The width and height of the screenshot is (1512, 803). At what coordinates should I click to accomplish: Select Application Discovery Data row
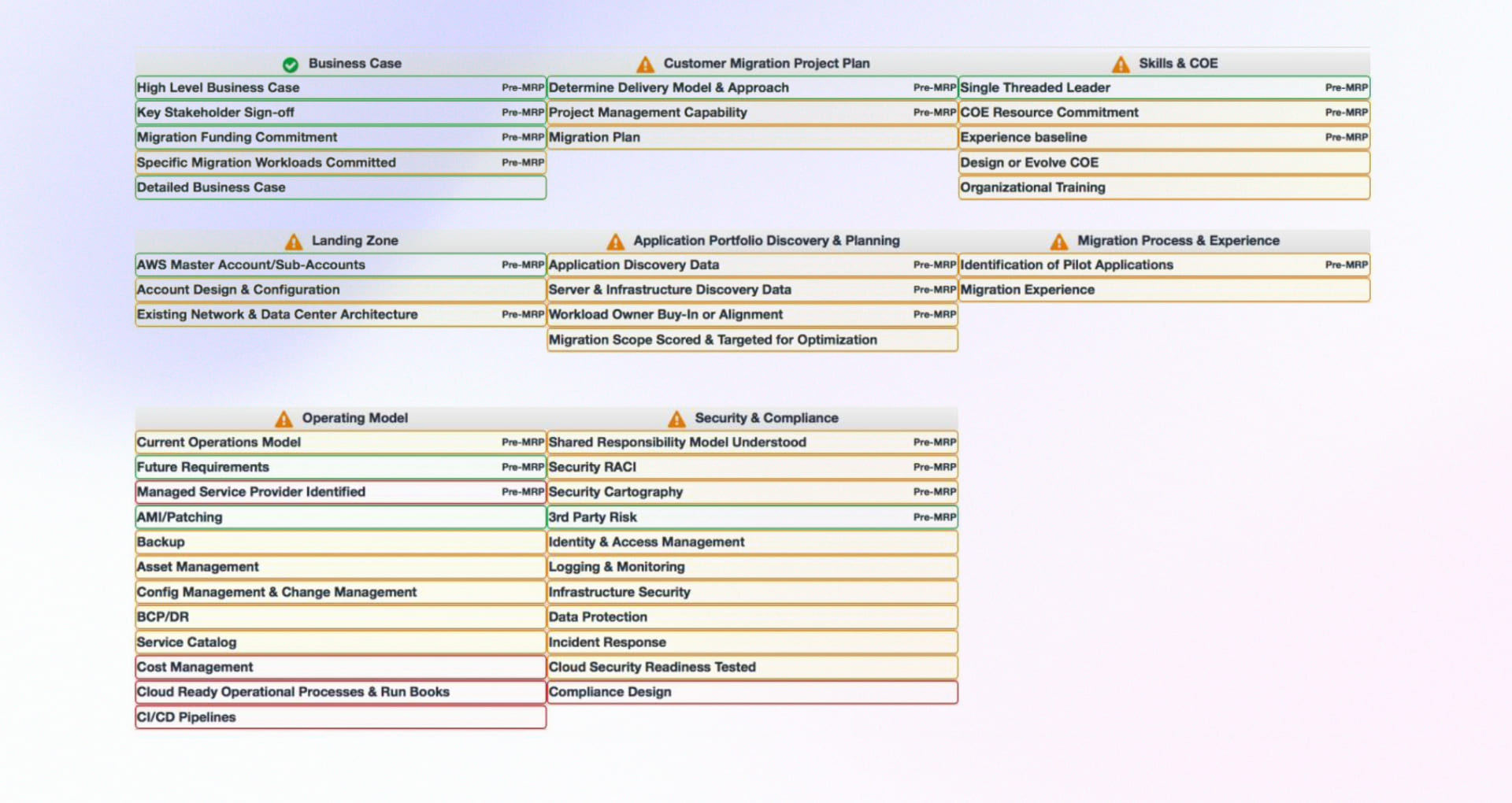(752, 265)
